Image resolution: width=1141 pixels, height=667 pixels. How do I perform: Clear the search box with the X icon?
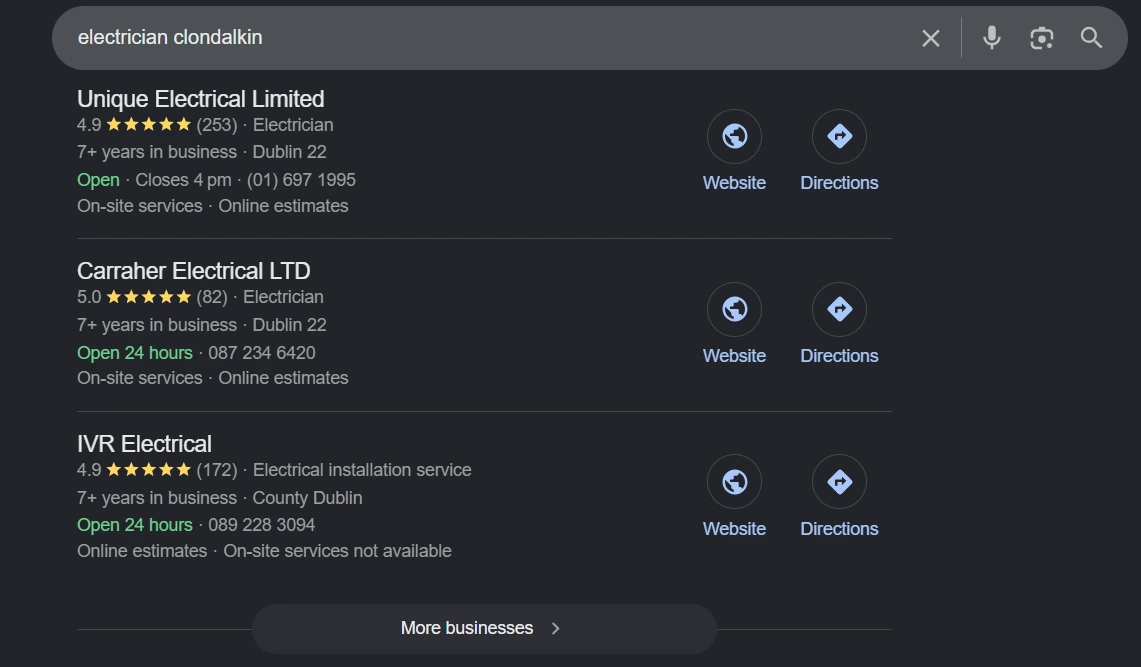(931, 38)
